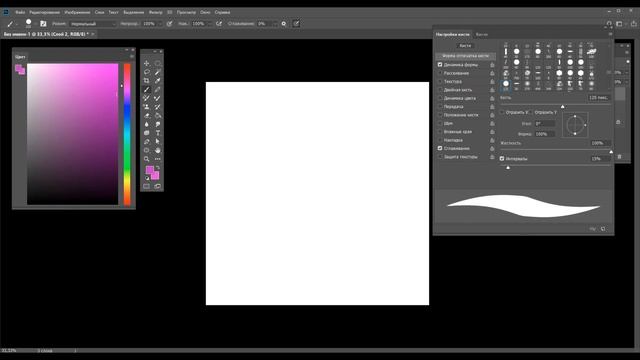This screenshot has height=360, width=640.
Task: Enable Текстура checkbox
Action: coord(440,81)
